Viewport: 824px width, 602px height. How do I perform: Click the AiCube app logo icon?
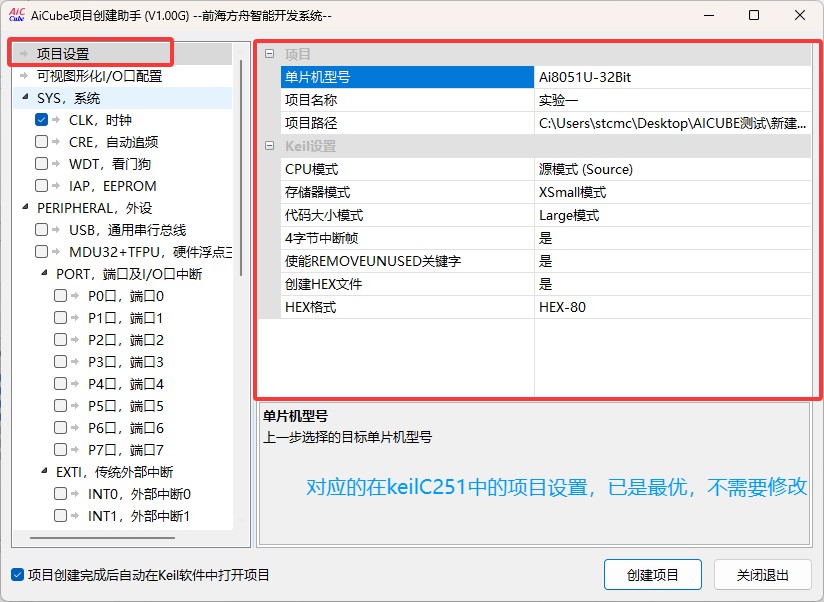[x=17, y=15]
